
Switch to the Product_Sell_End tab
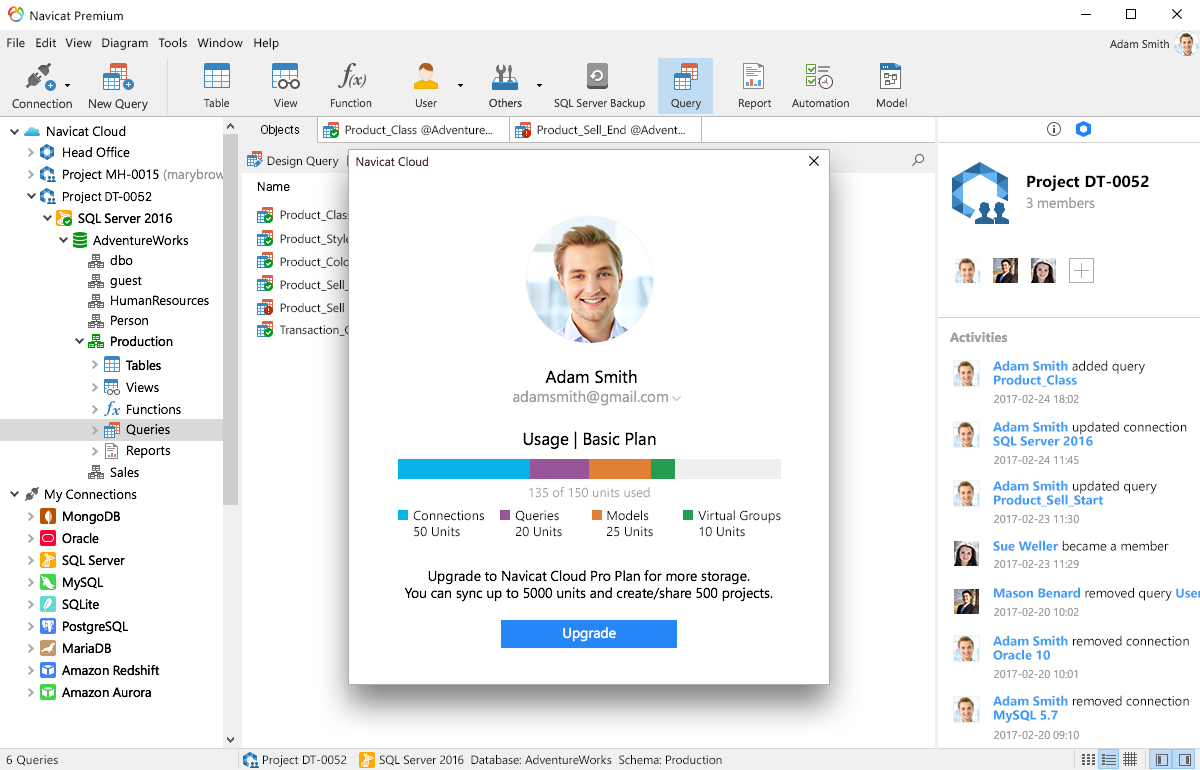609,130
